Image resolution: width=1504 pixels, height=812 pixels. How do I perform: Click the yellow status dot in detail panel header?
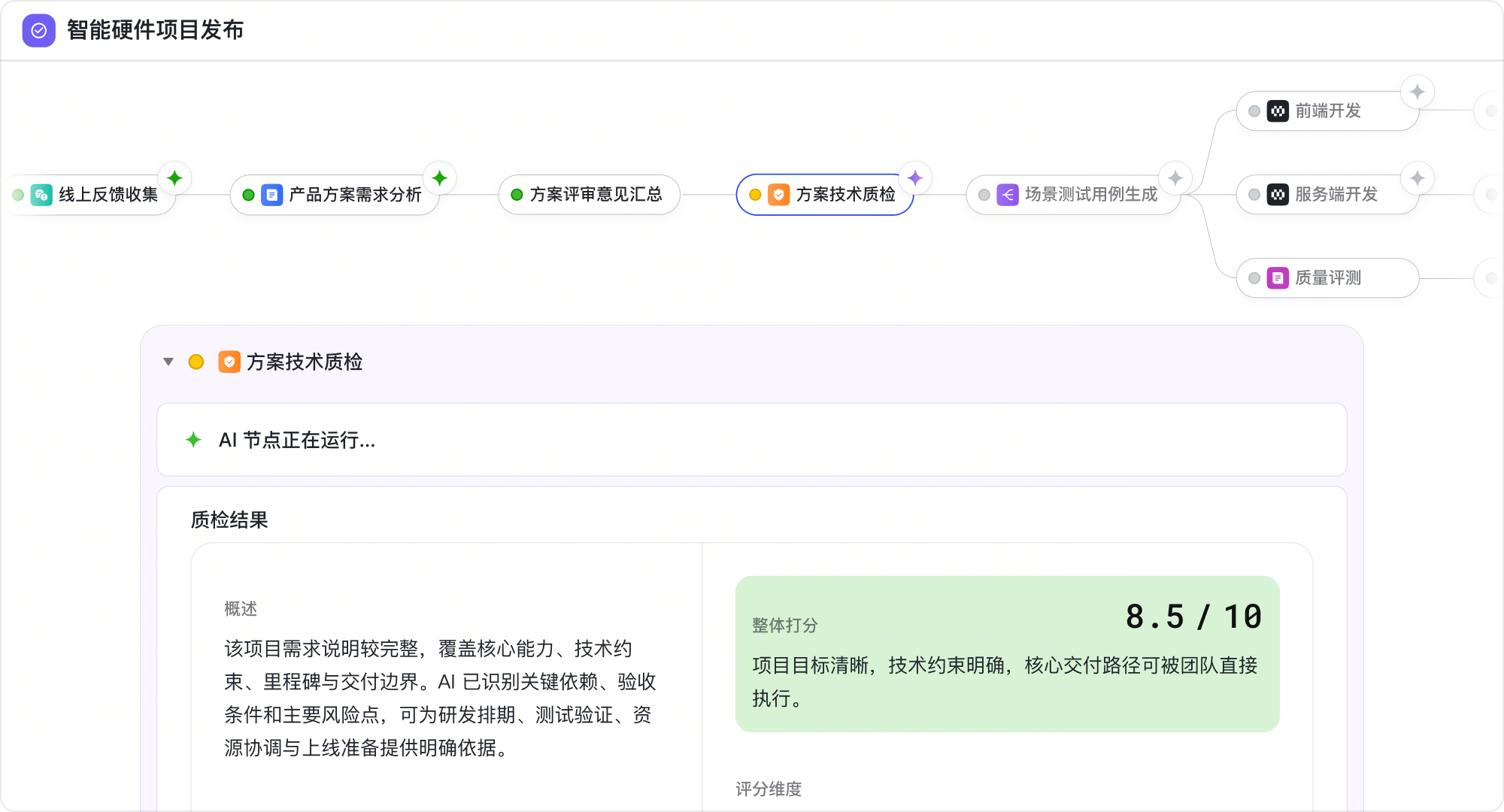(196, 362)
